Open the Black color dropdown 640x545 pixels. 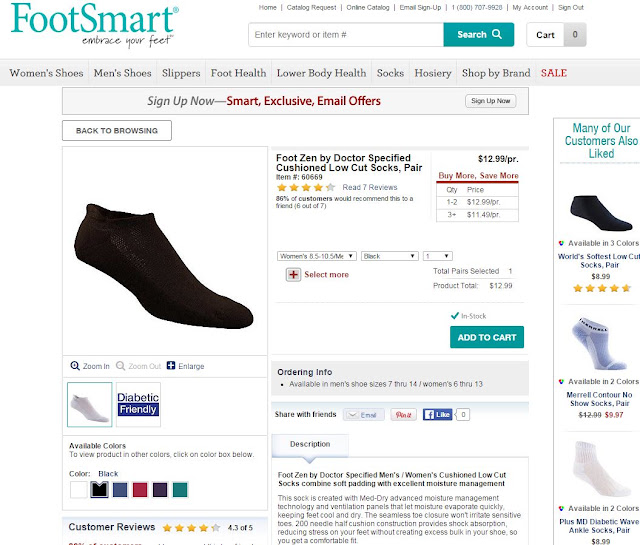pyautogui.click(x=390, y=256)
